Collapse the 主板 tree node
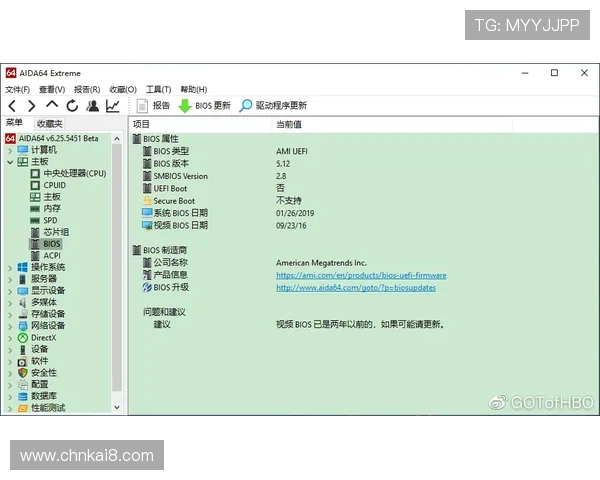 pos(10,162)
